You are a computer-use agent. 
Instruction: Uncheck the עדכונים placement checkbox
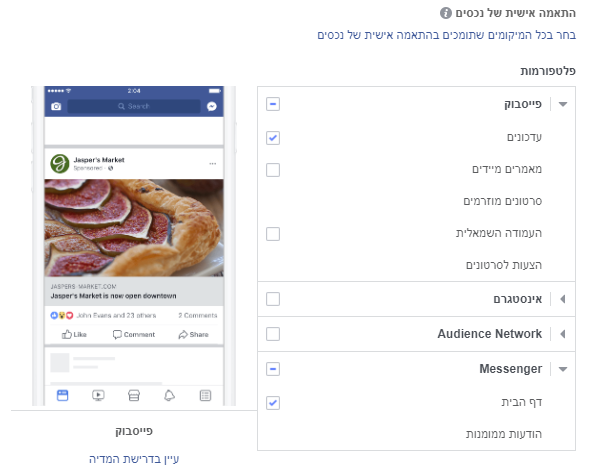pyautogui.click(x=273, y=138)
